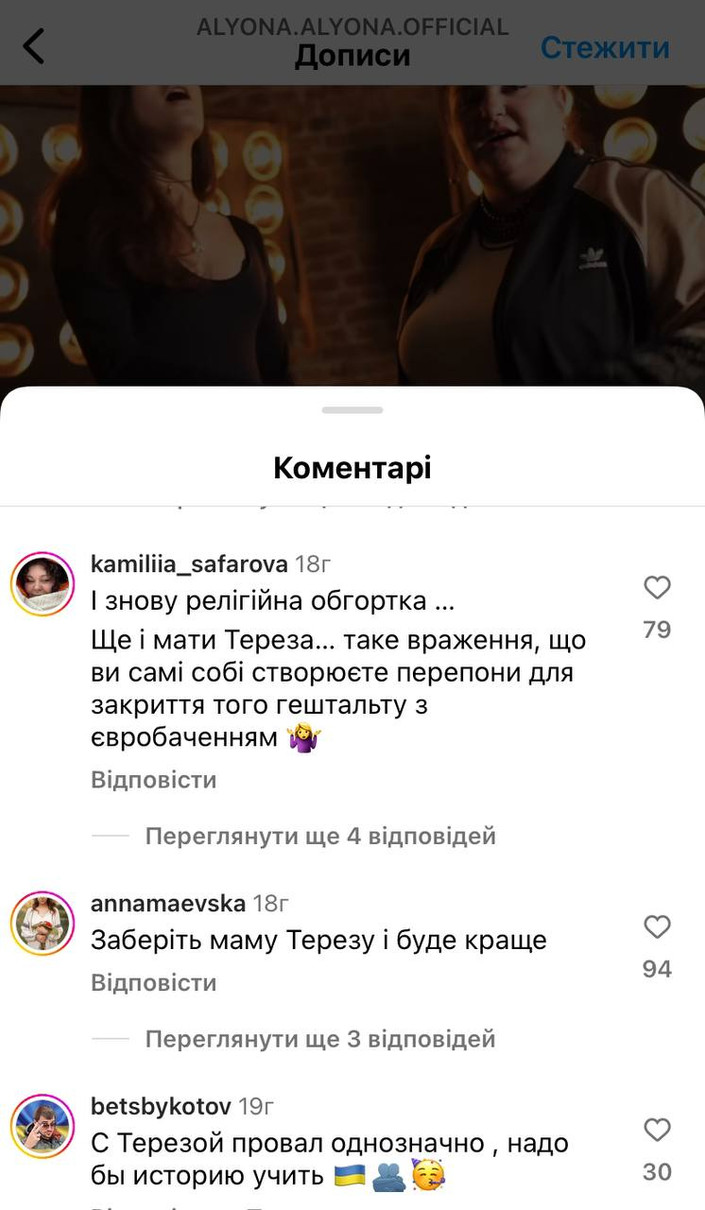Tap the back arrow icon
Viewport: 705px width, 1210px height.
pyautogui.click(x=34, y=46)
